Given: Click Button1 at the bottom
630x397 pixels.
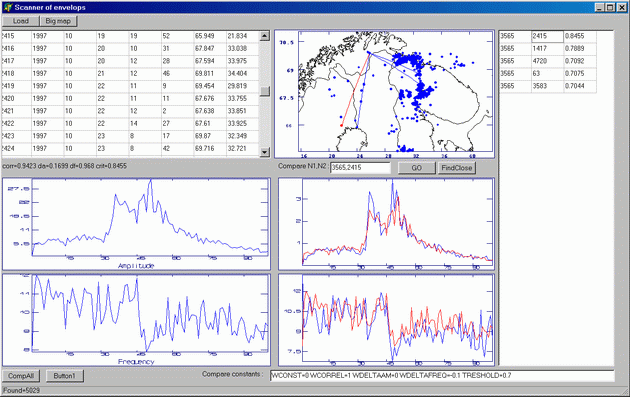Looking at the screenshot, I should point(64,376).
